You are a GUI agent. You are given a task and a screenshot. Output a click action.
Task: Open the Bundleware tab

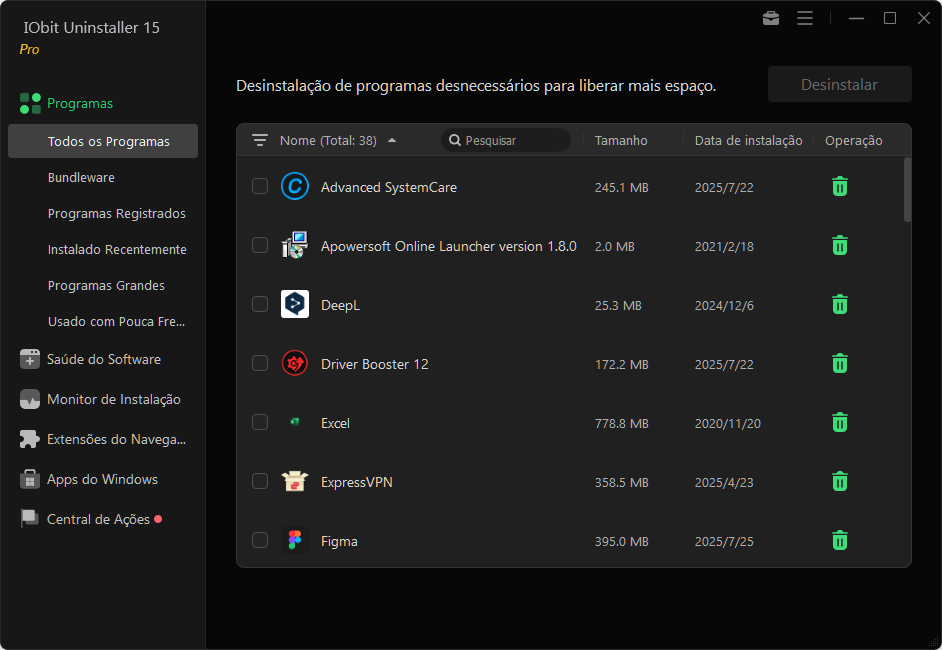tap(81, 177)
